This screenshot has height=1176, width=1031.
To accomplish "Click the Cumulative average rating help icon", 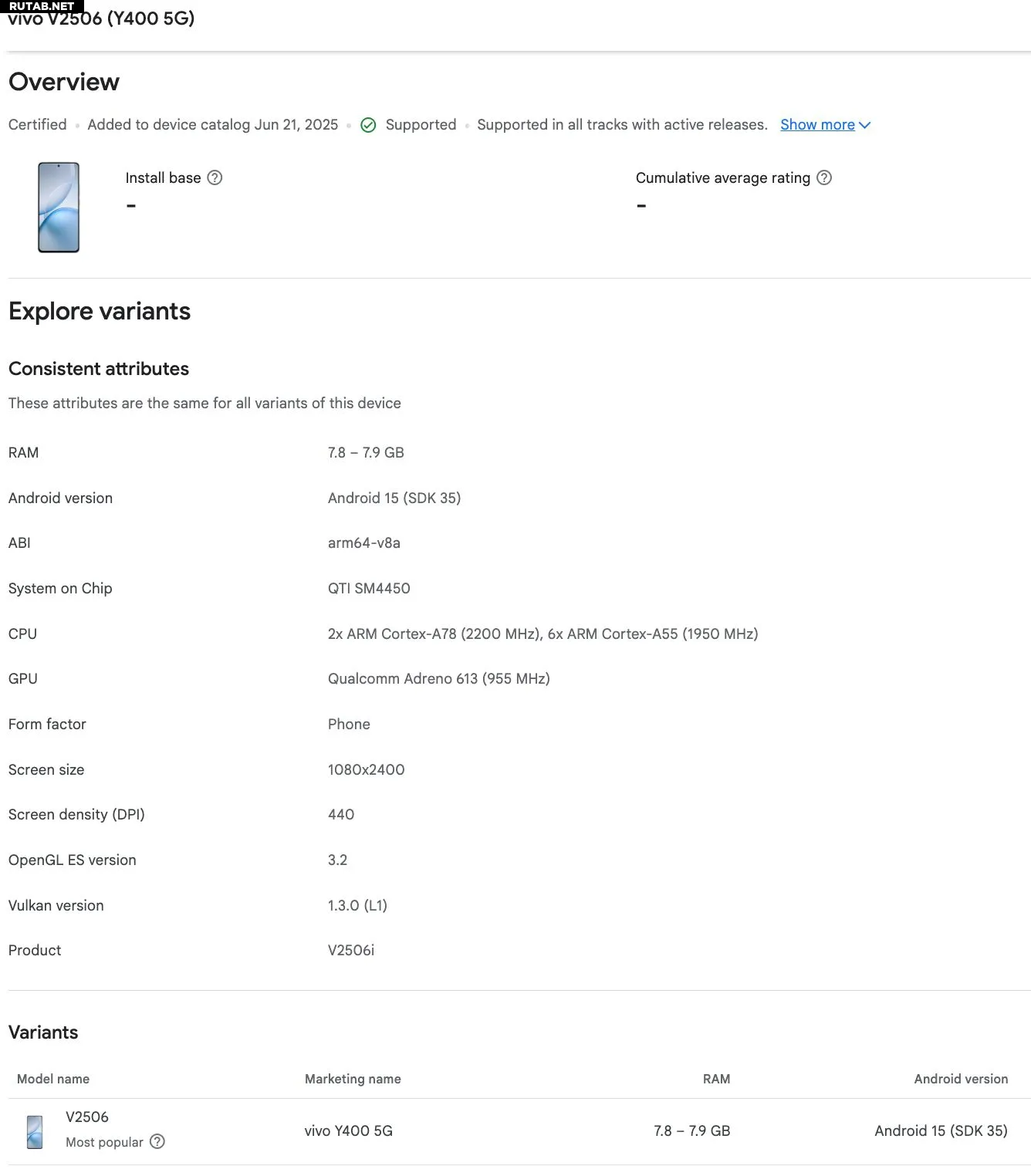I will pyautogui.click(x=824, y=177).
